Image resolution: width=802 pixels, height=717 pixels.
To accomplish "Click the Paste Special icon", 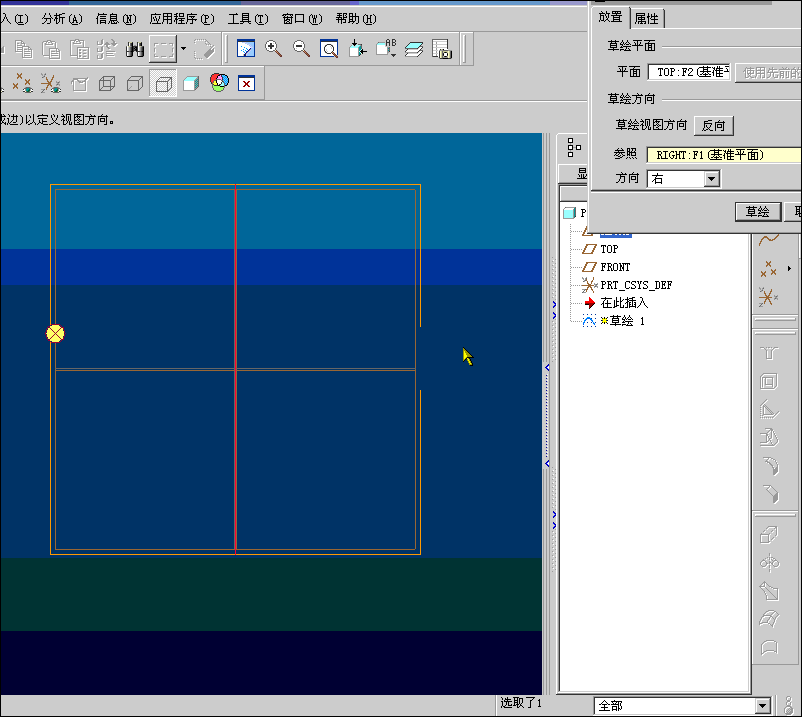I will 79,49.
